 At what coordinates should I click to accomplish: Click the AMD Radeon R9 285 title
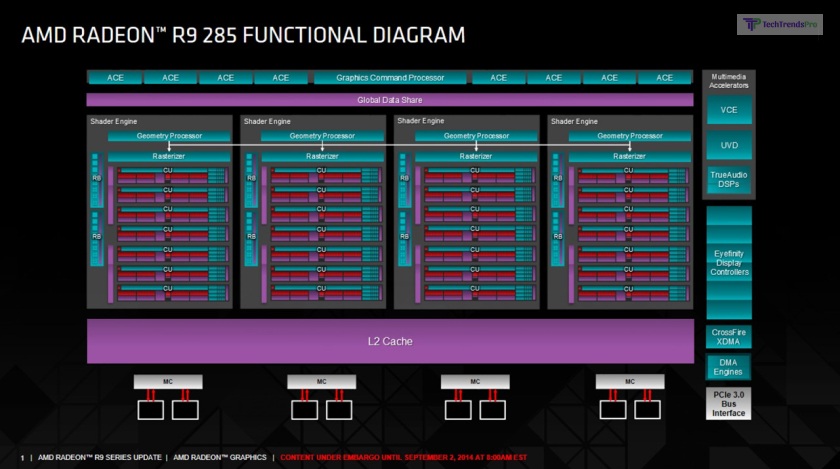(x=243, y=36)
